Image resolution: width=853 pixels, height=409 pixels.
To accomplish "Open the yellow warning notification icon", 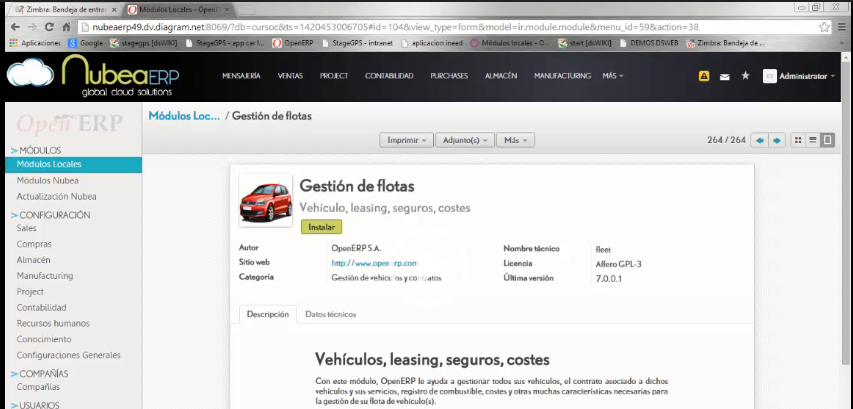I will (x=704, y=76).
